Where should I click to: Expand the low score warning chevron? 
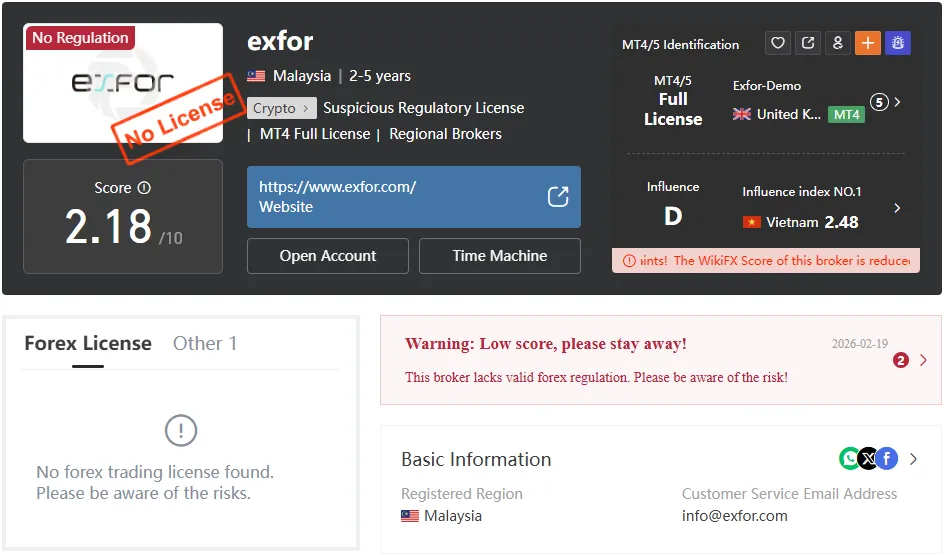(x=924, y=360)
